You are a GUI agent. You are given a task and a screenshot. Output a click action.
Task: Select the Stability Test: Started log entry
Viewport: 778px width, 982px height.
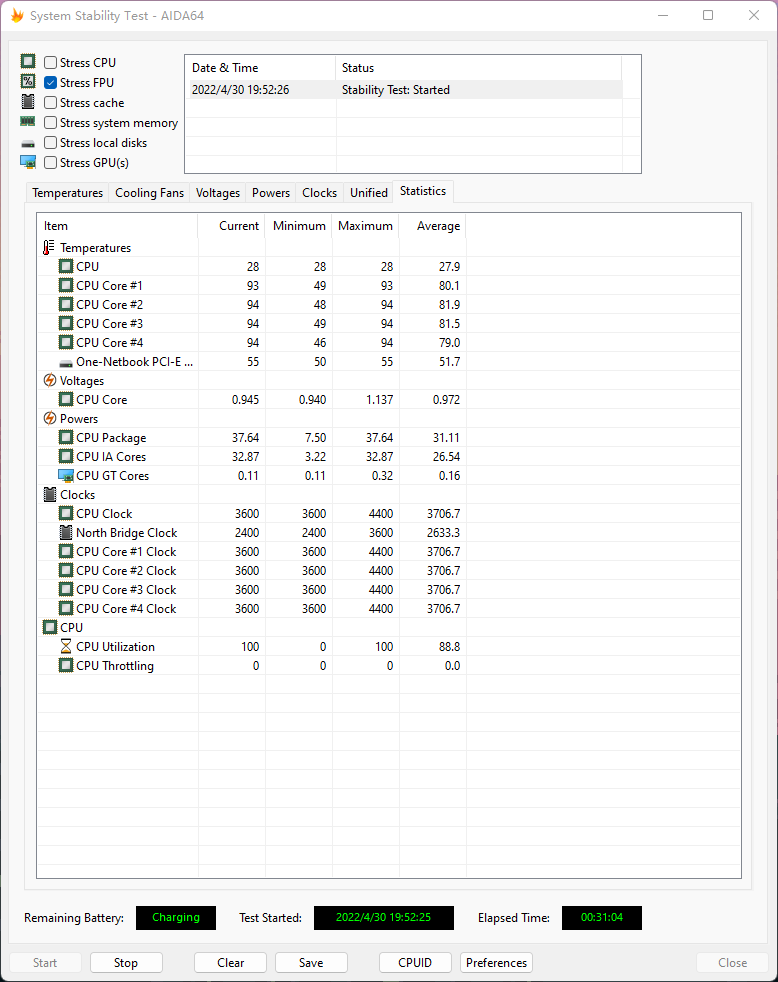coord(404,90)
